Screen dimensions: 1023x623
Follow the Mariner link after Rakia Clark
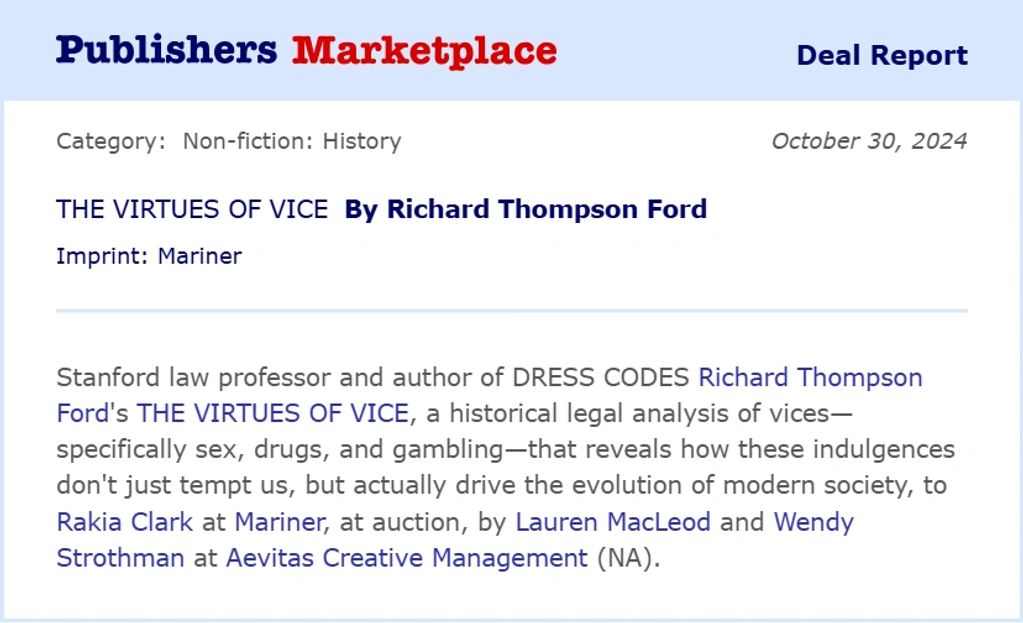point(279,522)
